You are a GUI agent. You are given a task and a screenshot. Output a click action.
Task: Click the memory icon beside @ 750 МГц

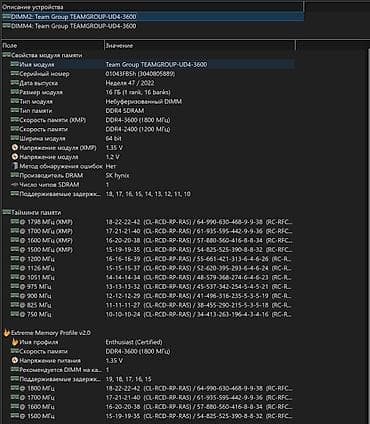tap(14, 314)
